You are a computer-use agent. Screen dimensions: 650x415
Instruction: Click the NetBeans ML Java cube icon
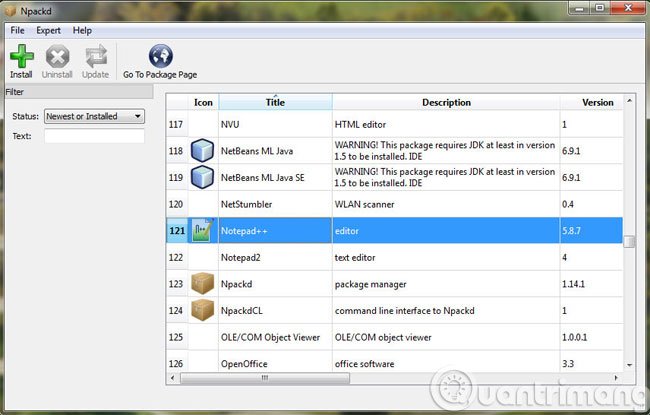click(x=202, y=150)
